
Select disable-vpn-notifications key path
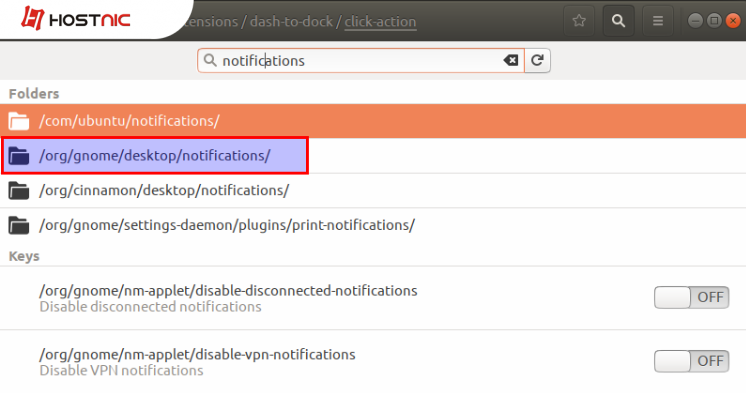(x=197, y=354)
